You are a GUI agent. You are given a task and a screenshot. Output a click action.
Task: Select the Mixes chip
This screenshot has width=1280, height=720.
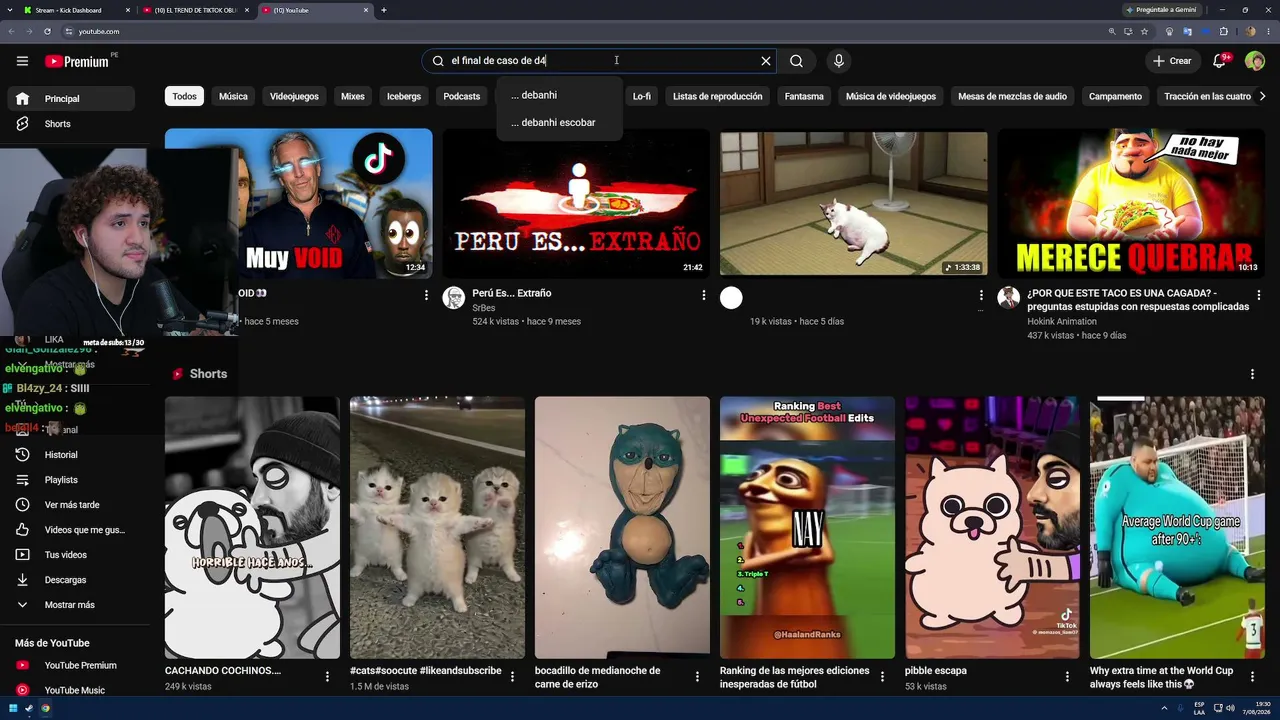point(353,96)
